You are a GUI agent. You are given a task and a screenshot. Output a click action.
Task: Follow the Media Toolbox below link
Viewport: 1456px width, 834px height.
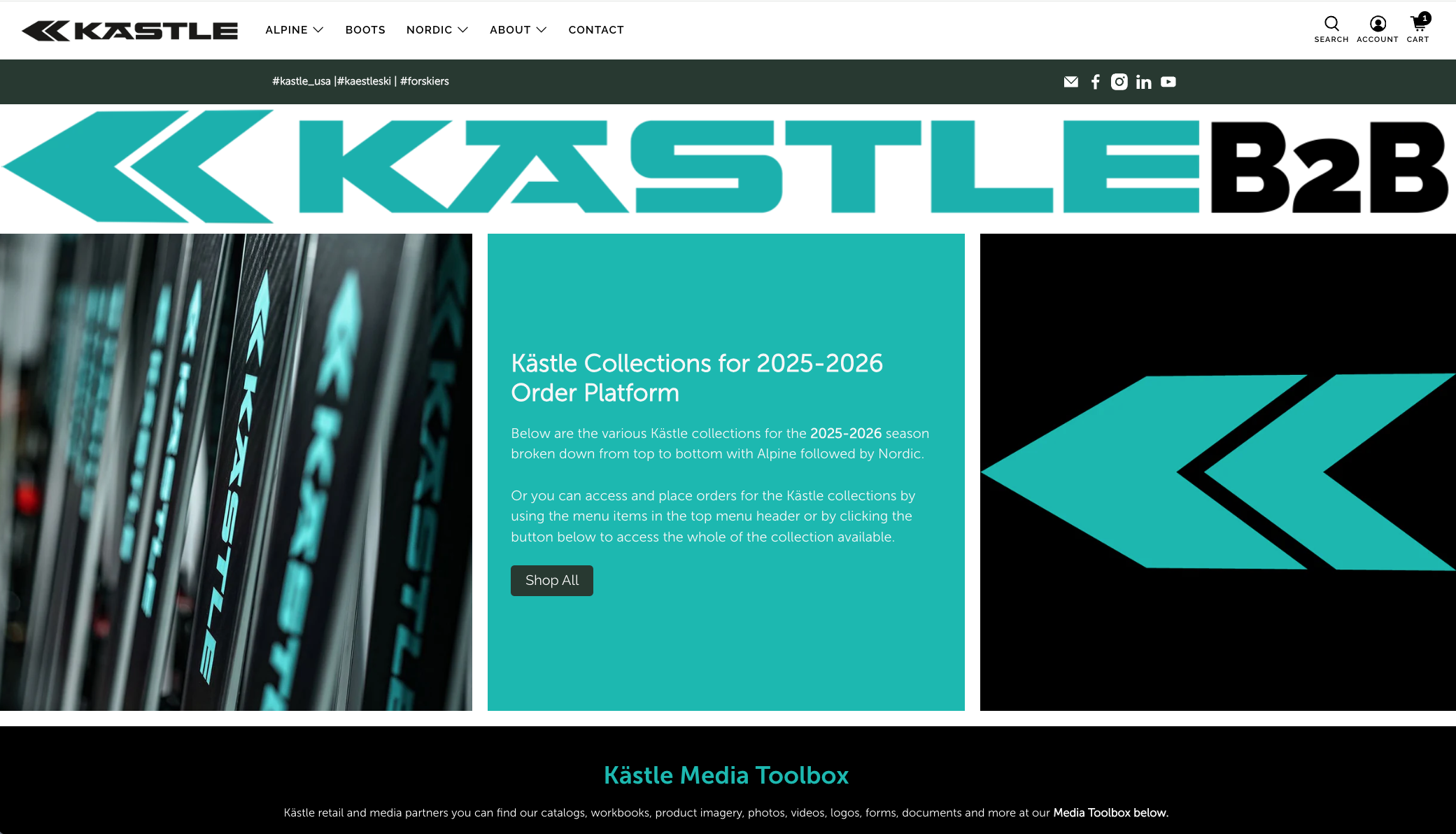(x=1110, y=812)
